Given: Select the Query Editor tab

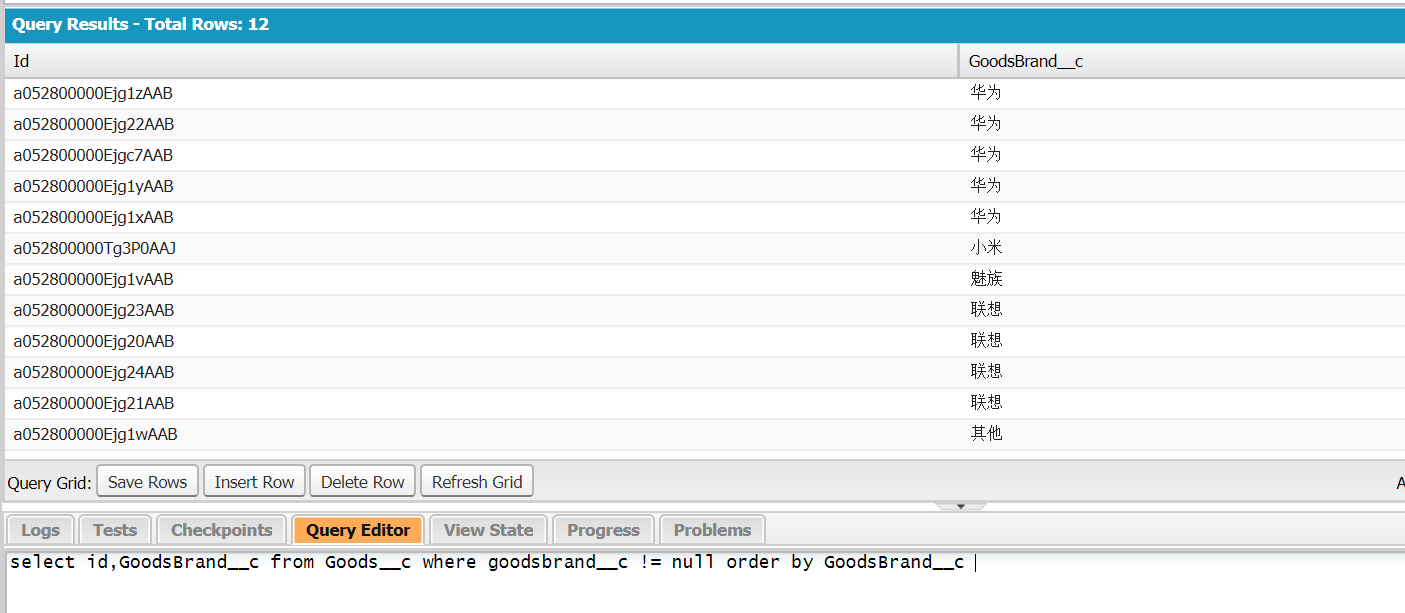Looking at the screenshot, I should click(358, 530).
